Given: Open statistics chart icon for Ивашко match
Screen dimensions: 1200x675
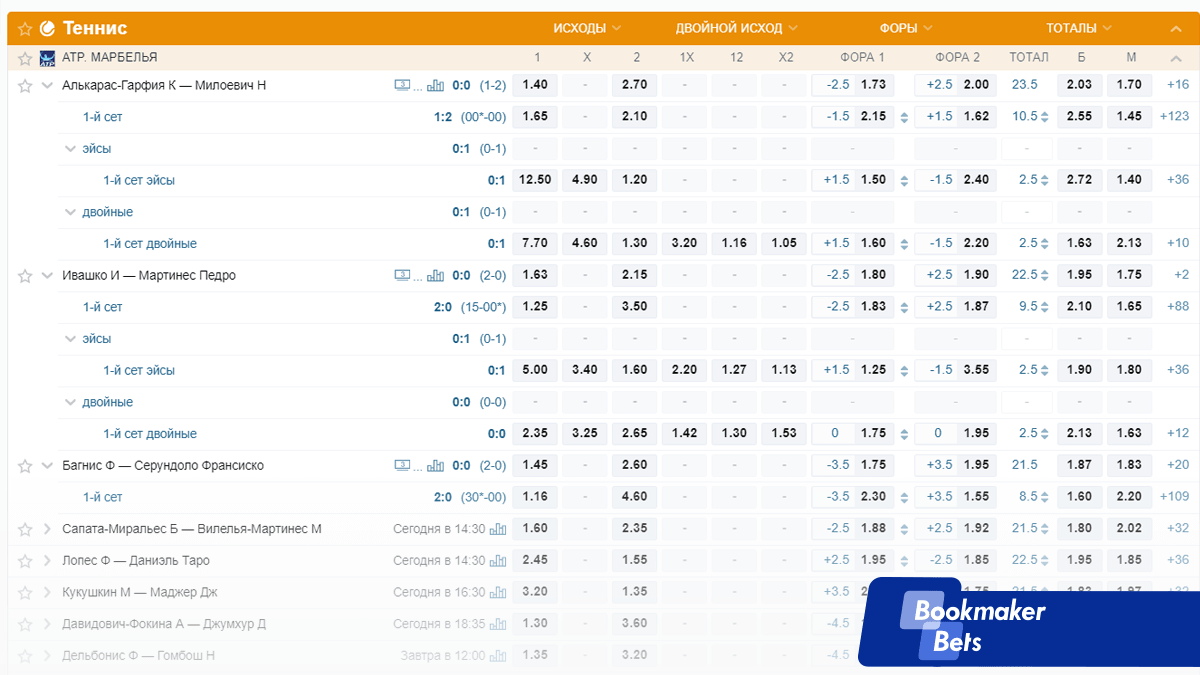Looking at the screenshot, I should pyautogui.click(x=435, y=275).
